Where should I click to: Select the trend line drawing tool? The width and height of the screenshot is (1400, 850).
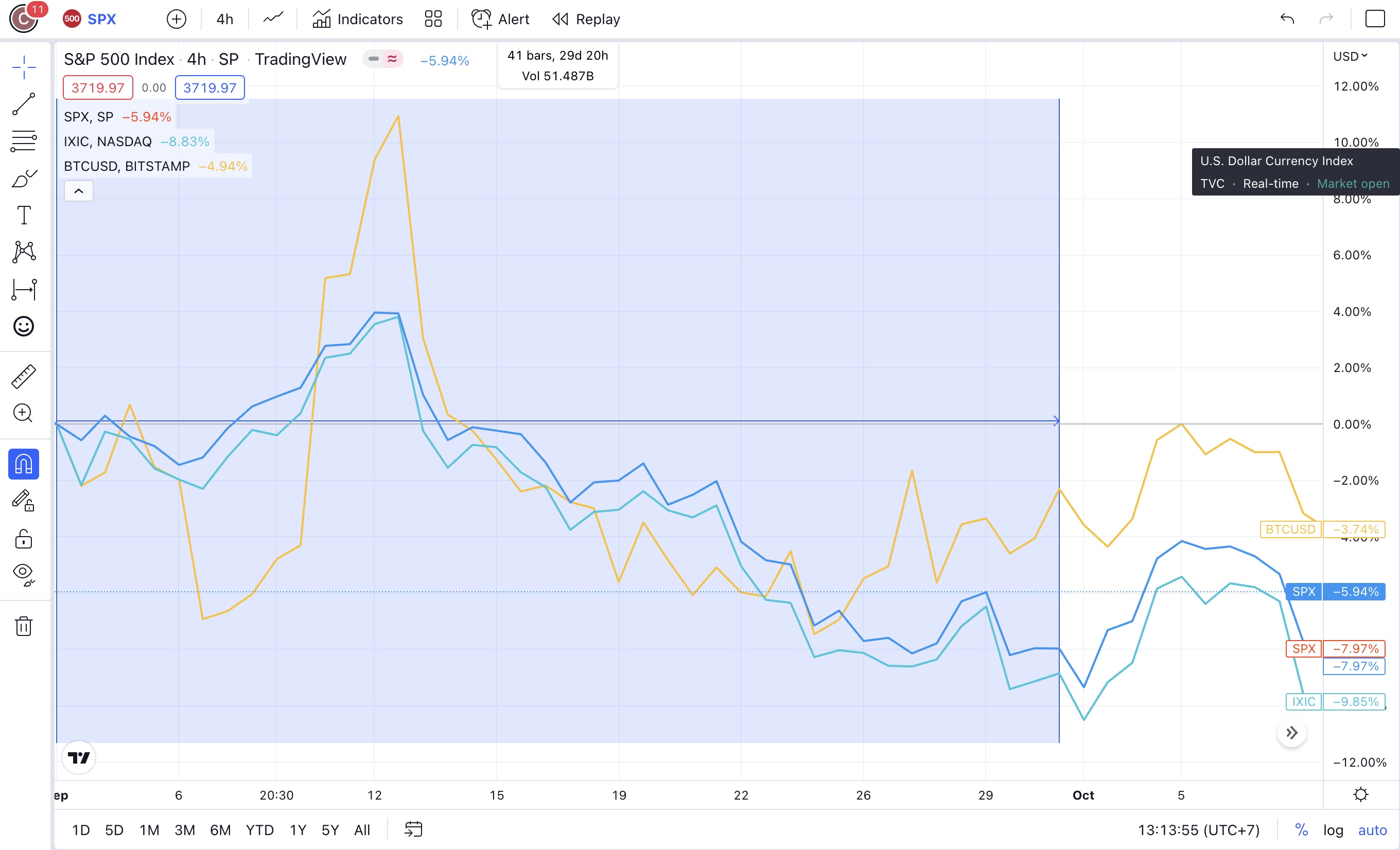[x=24, y=104]
